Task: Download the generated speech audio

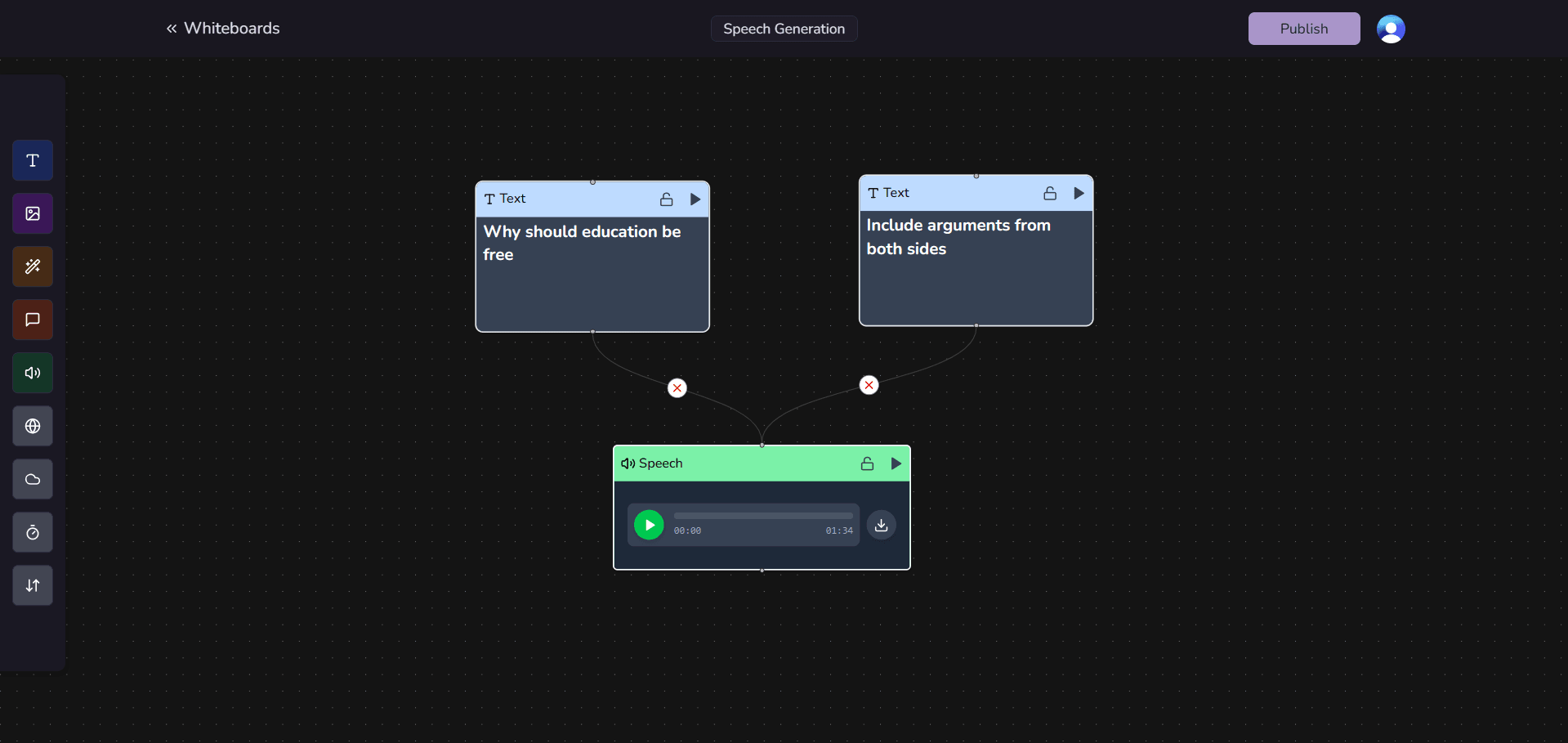Action: coord(881,525)
